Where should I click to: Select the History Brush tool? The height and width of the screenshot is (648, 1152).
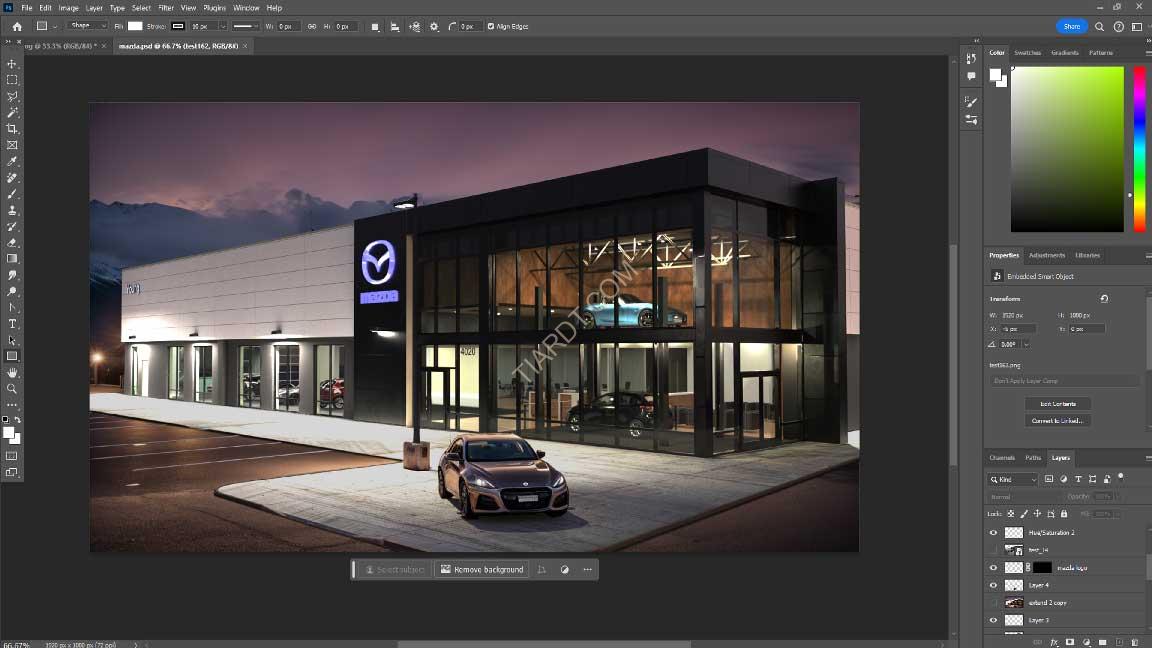pyautogui.click(x=12, y=226)
